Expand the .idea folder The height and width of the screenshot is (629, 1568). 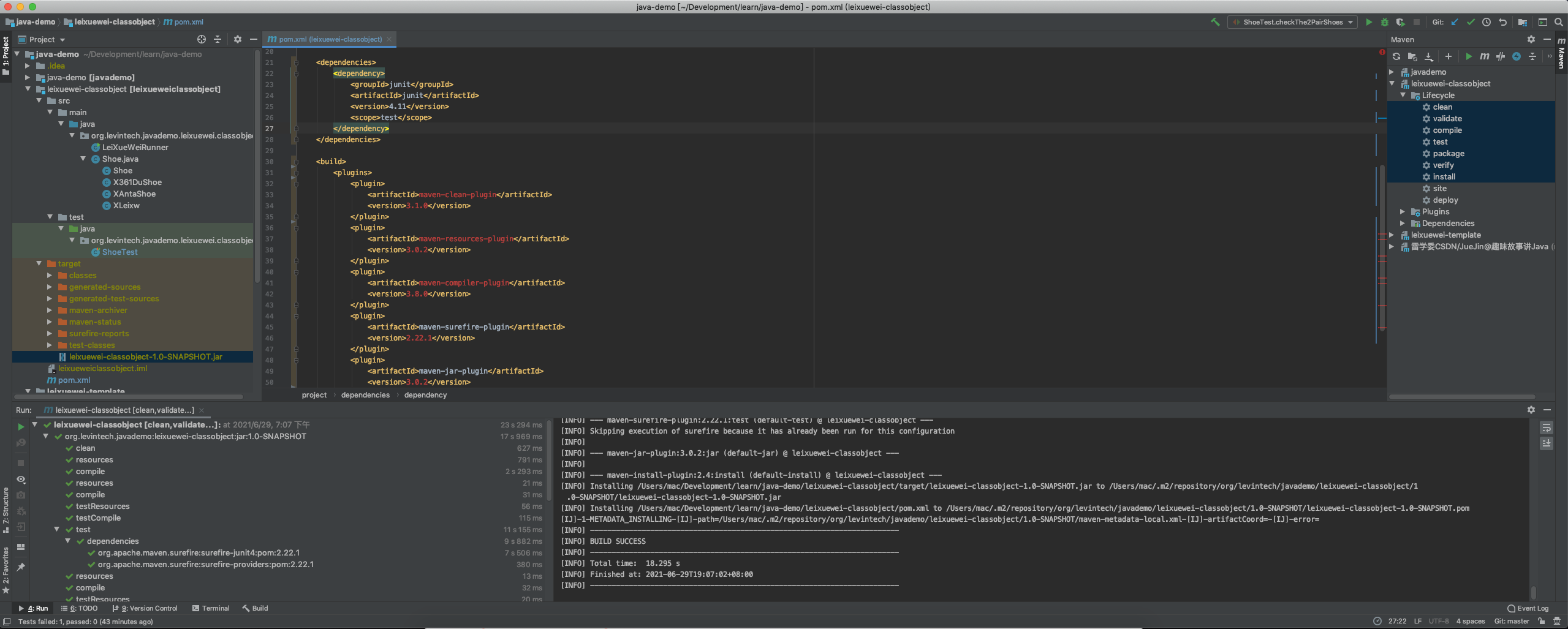coord(28,66)
